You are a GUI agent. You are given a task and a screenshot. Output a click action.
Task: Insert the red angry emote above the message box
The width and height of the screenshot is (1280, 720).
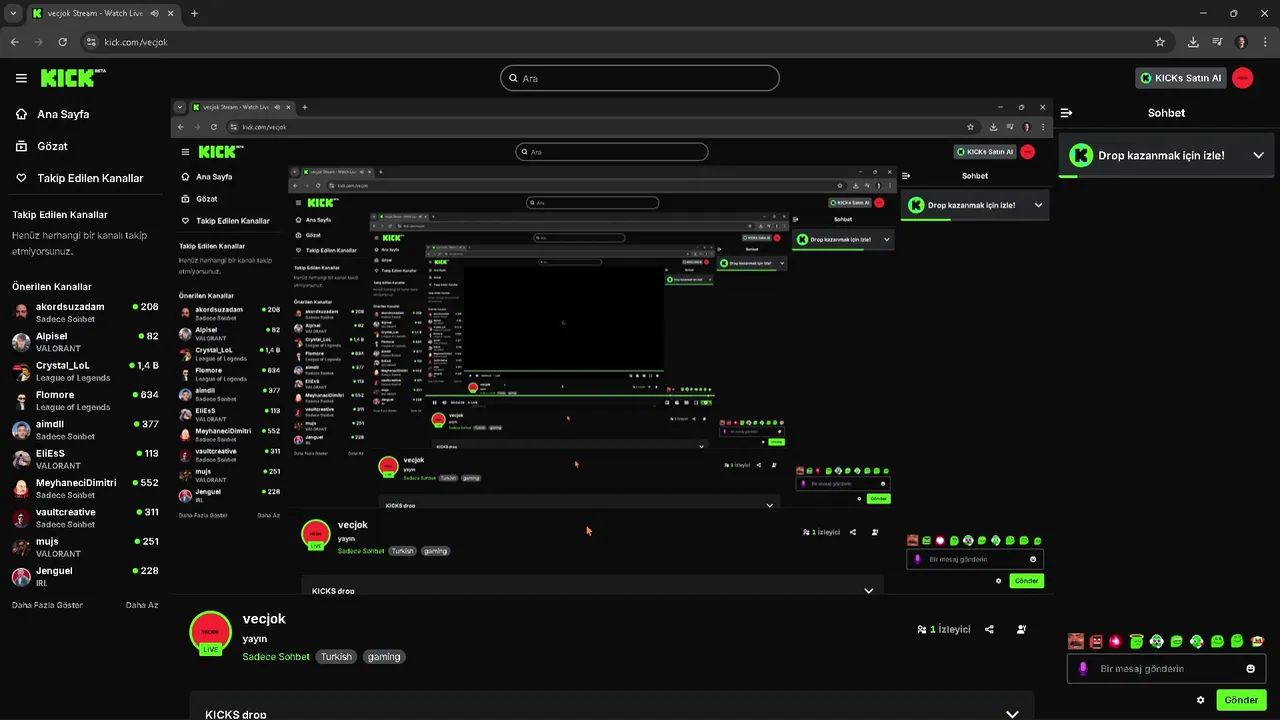[1096, 641]
